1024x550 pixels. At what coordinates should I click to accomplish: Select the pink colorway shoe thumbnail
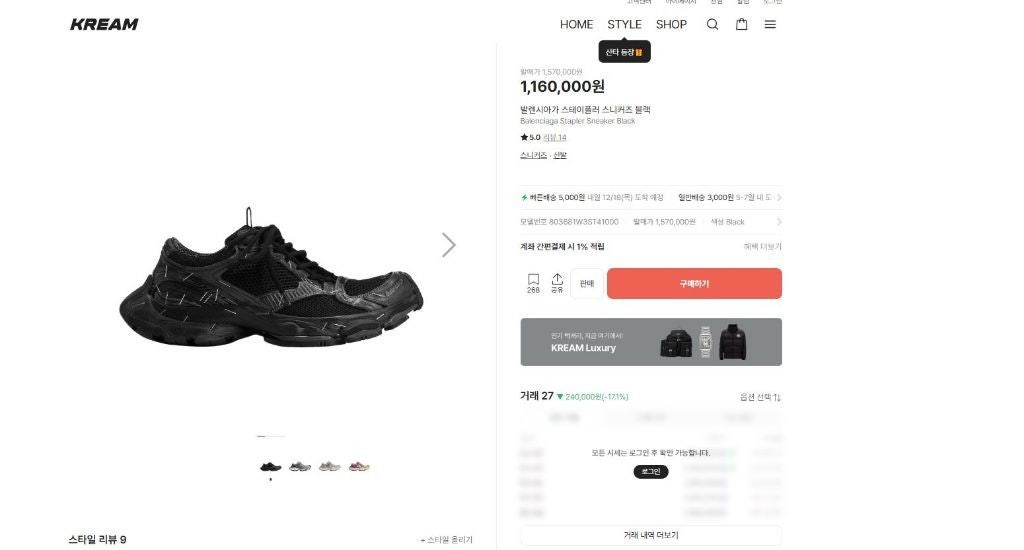tap(359, 466)
